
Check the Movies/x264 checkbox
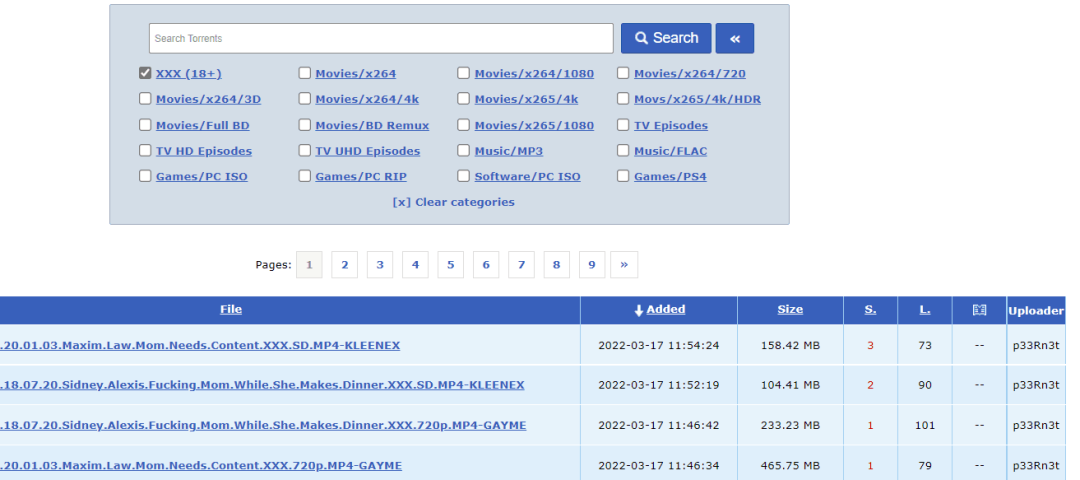[304, 73]
